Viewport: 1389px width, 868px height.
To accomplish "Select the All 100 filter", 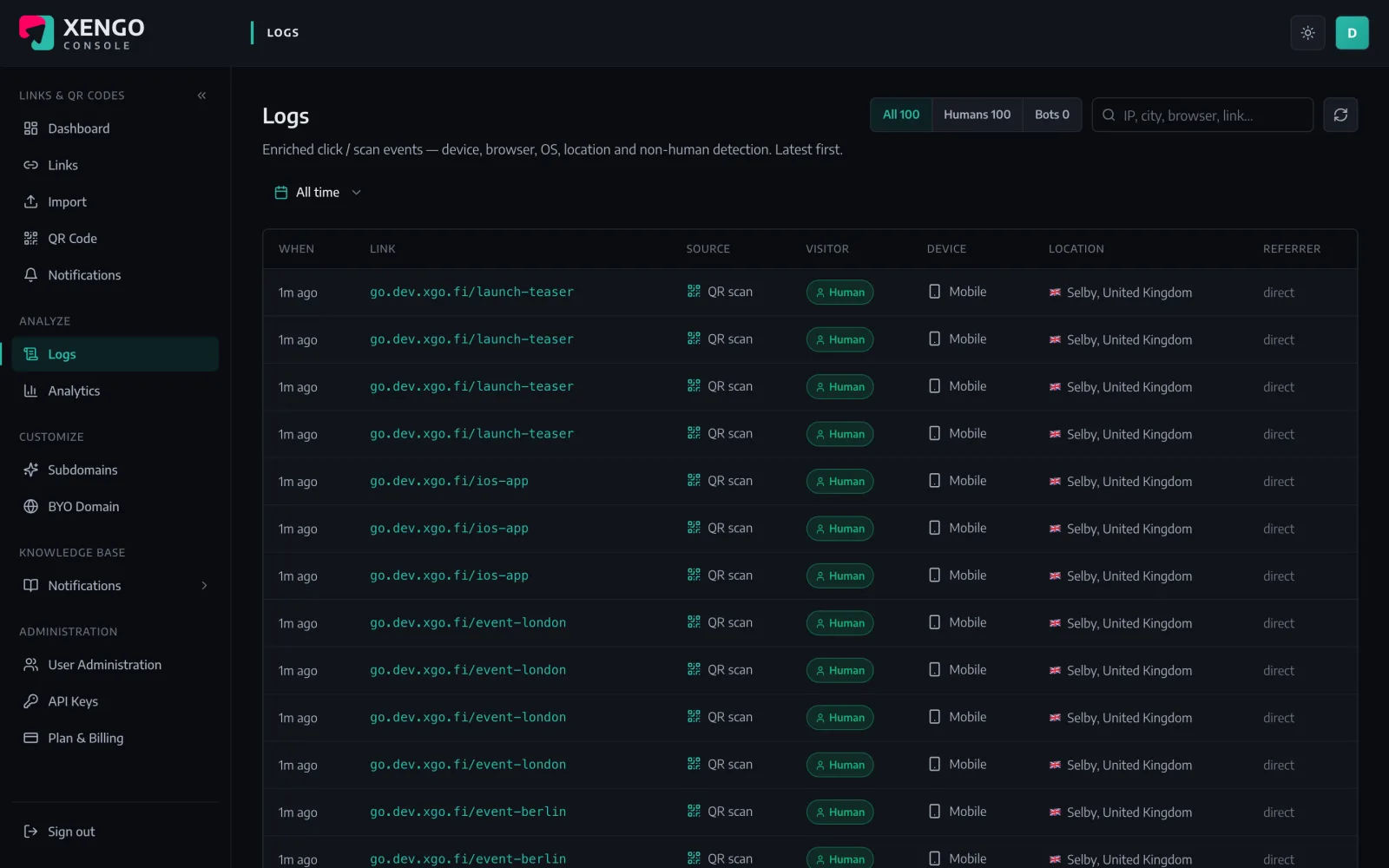I will (901, 115).
